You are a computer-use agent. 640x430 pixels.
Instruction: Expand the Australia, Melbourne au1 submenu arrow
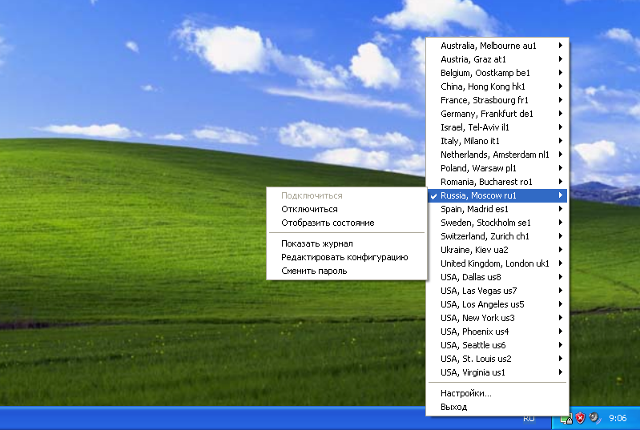pos(560,45)
